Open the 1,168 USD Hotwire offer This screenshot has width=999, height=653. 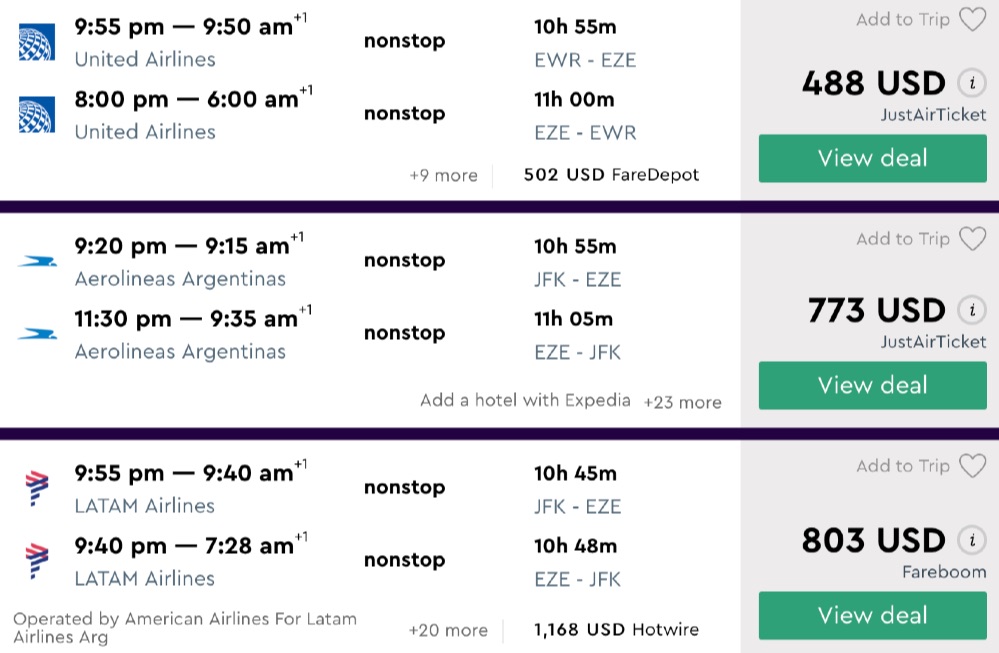pyautogui.click(x=616, y=629)
